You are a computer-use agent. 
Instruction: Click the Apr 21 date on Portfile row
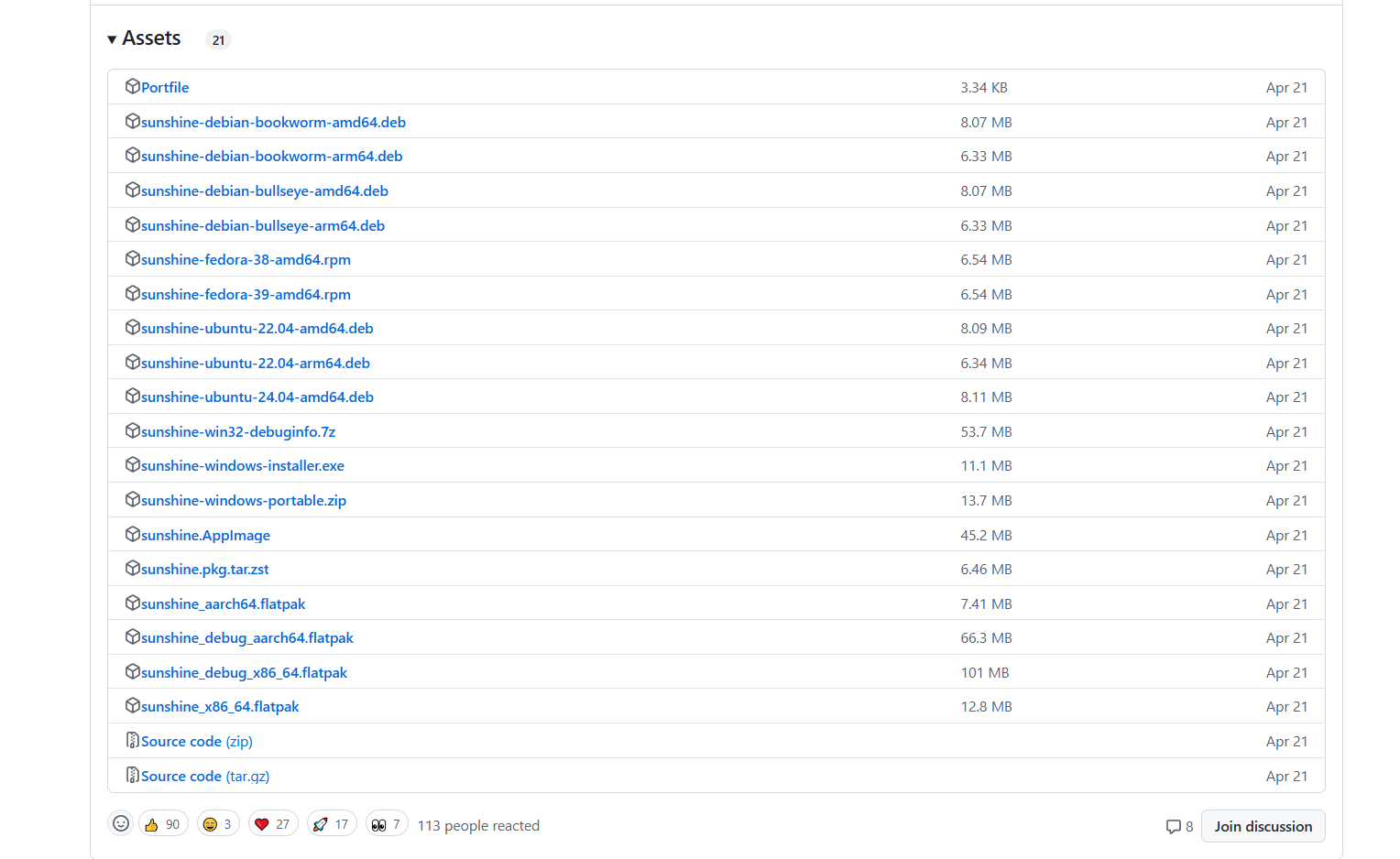pos(1286,87)
